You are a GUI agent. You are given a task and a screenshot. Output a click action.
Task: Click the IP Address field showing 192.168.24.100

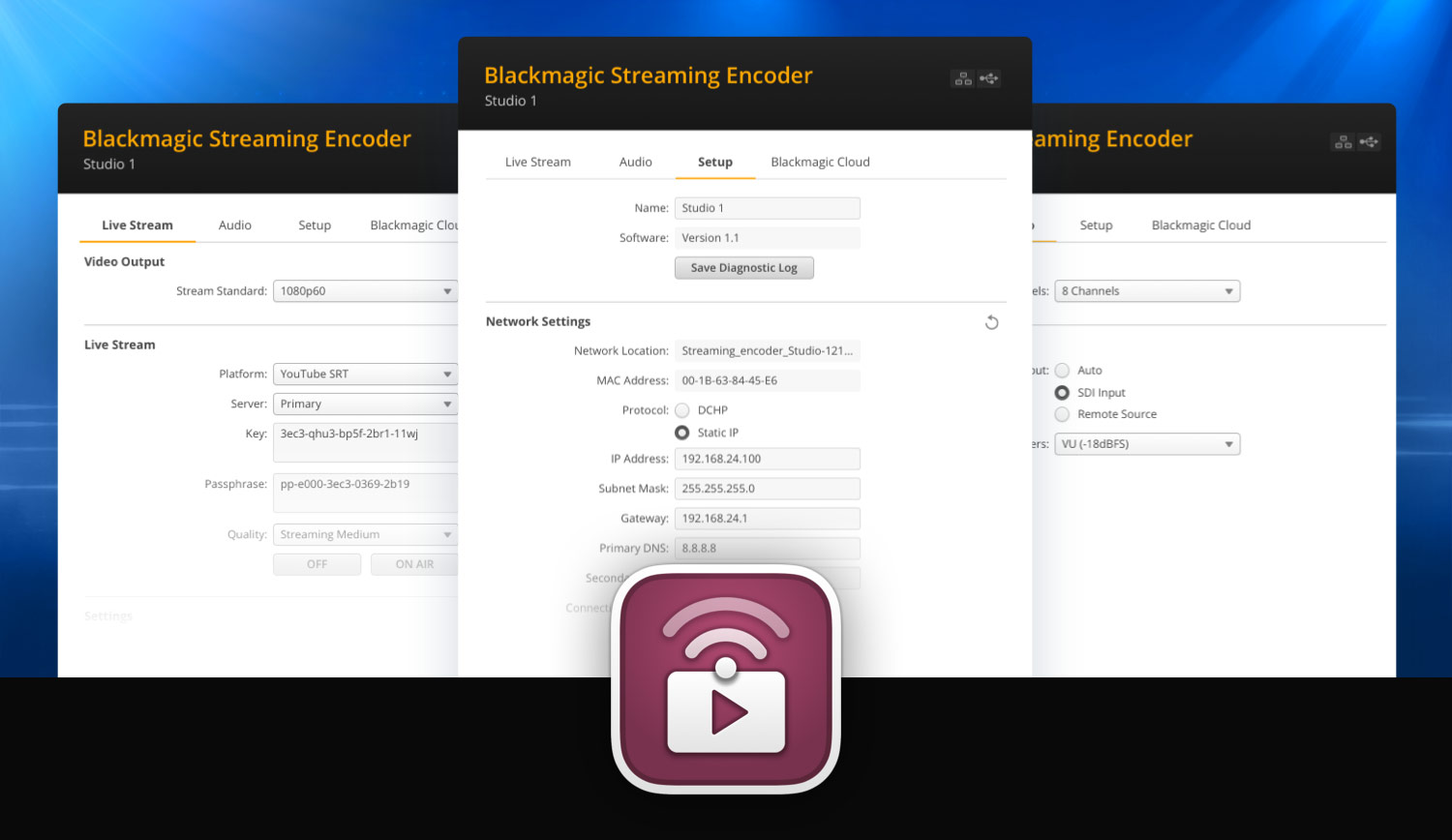[767, 458]
